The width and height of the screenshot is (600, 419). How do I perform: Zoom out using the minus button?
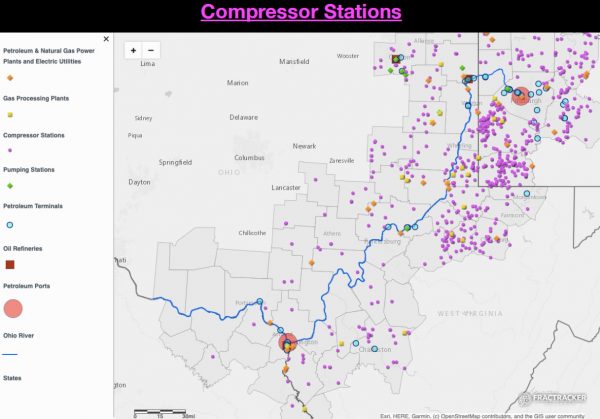point(150,49)
